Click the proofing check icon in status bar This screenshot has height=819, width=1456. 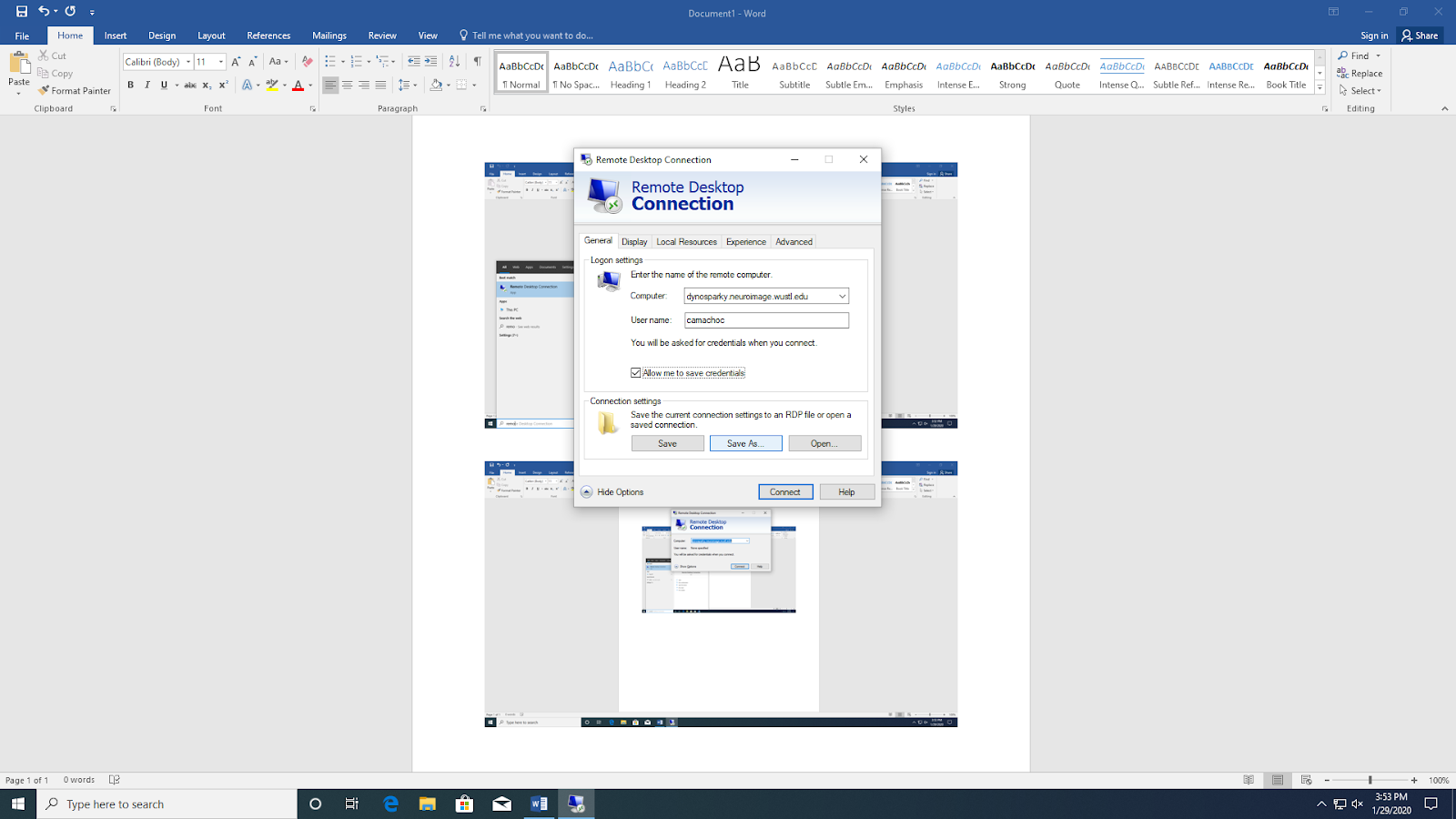(x=115, y=780)
